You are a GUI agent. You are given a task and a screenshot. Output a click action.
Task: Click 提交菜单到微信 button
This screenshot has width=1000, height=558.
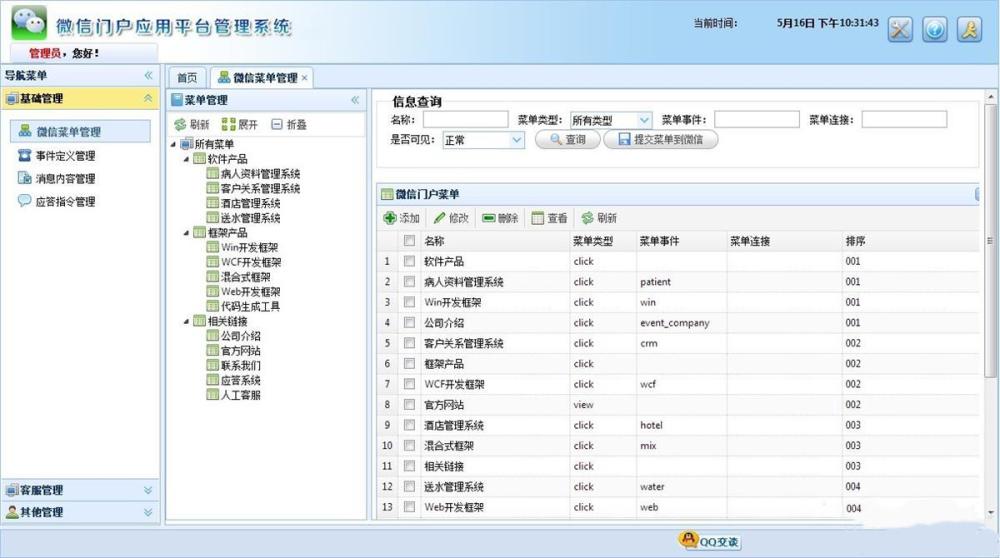click(660, 139)
